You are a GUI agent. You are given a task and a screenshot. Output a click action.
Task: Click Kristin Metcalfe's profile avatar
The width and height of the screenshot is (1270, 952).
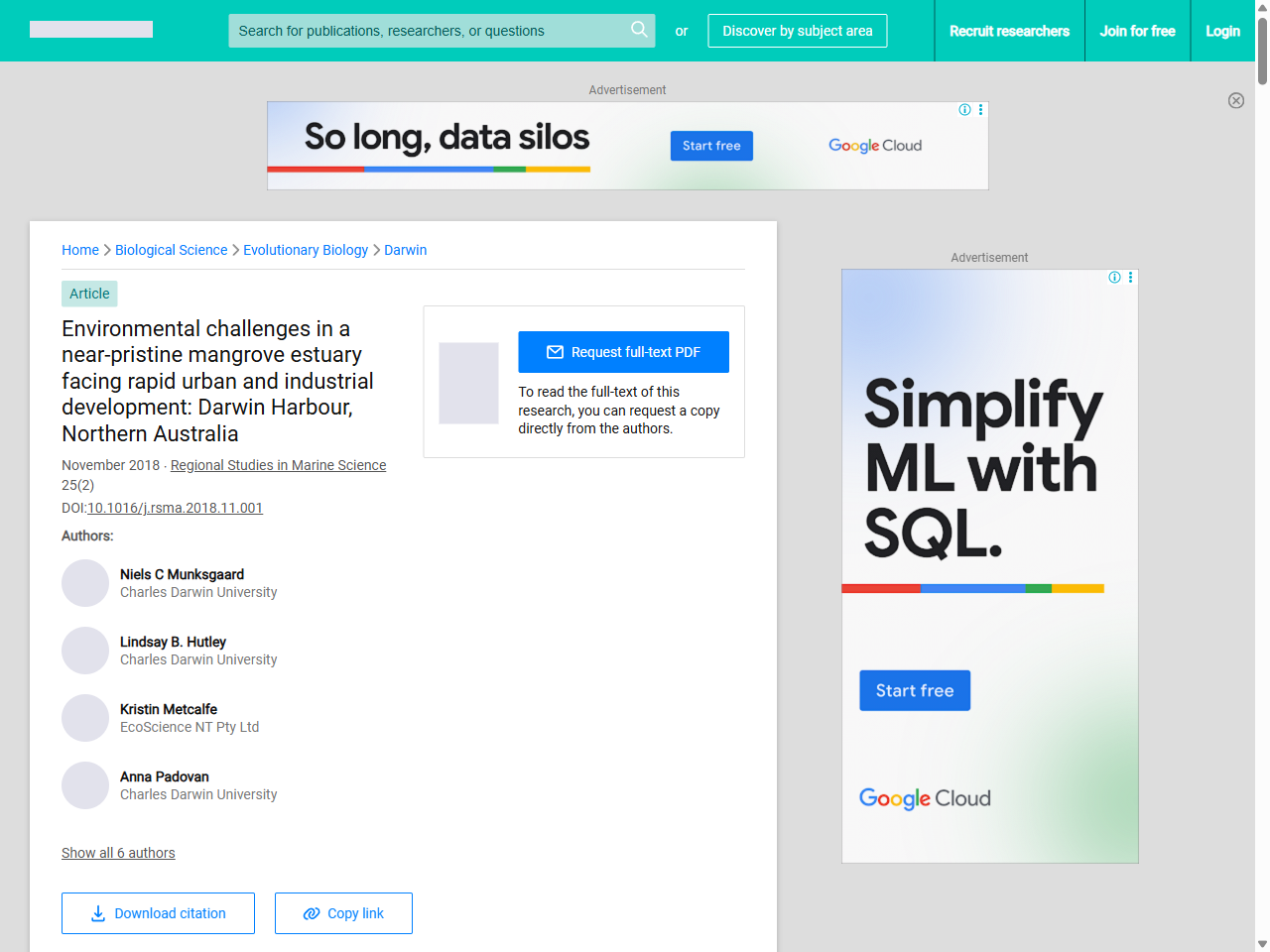(x=85, y=718)
